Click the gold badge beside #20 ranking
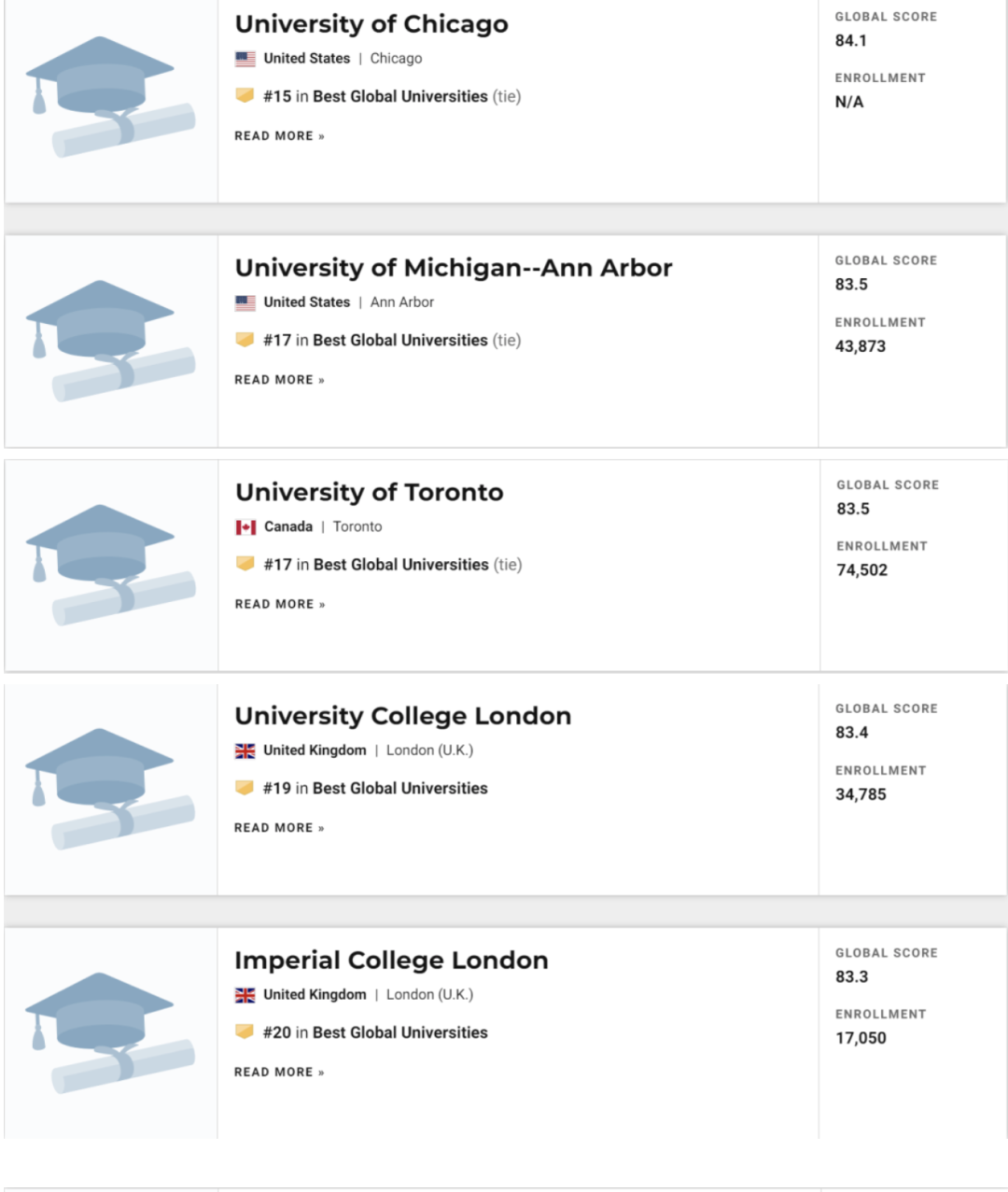This screenshot has width=1008, height=1192. pos(245,1031)
